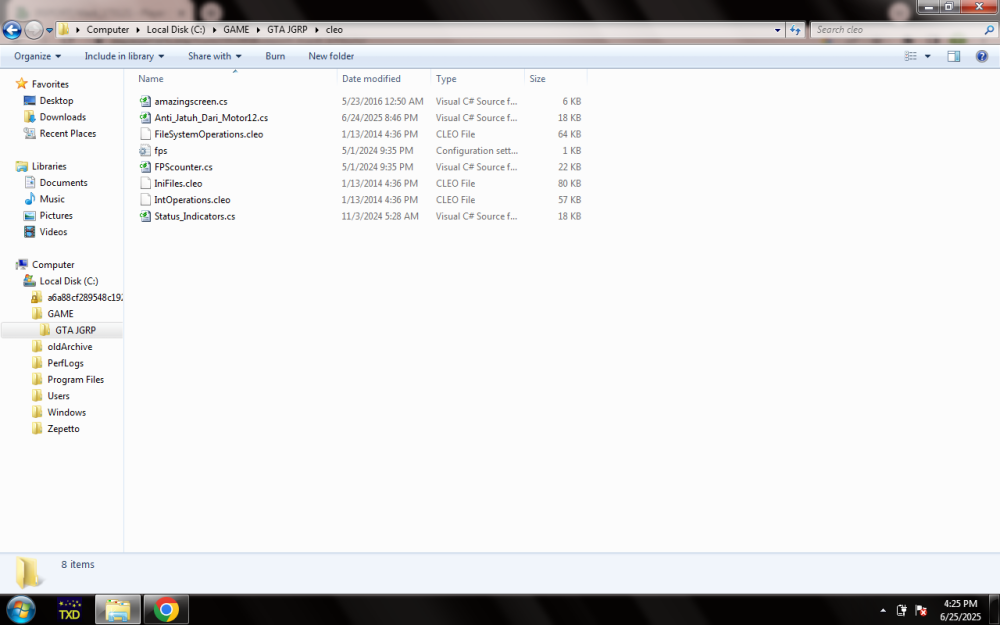
Task: Open address bar history dropdown arrow
Action: 777,30
